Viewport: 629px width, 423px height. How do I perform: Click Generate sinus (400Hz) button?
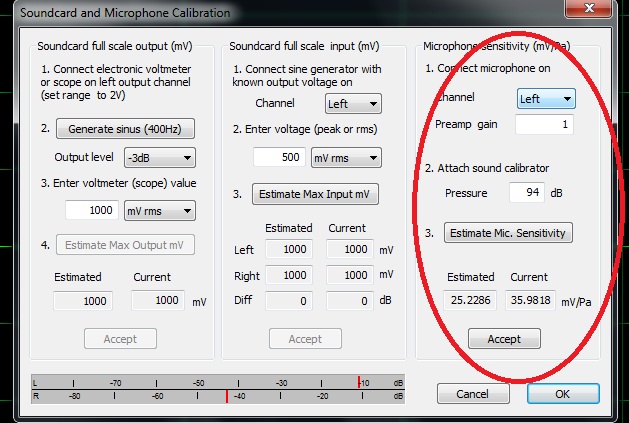pyautogui.click(x=125, y=129)
